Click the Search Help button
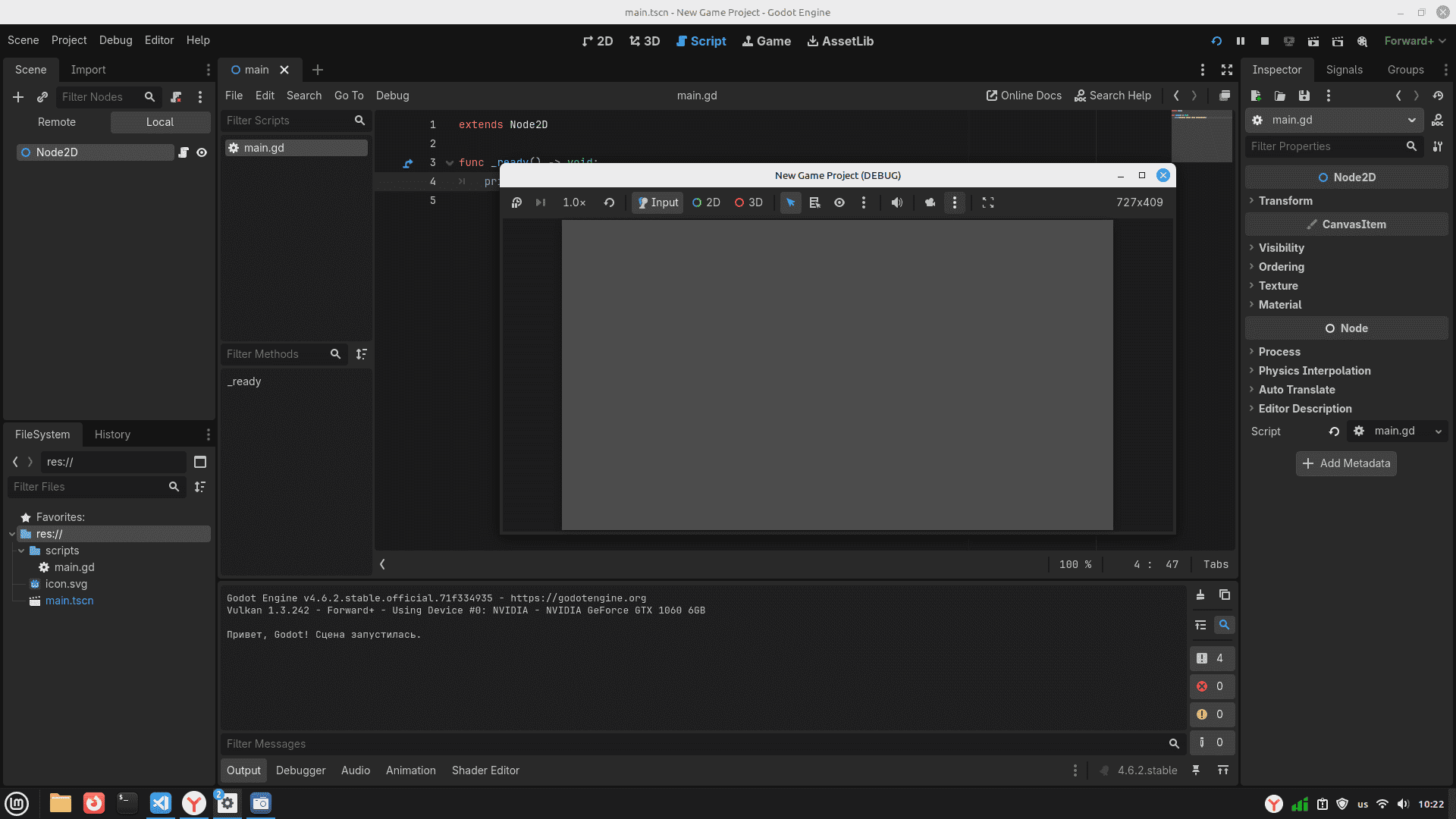The width and height of the screenshot is (1456, 819). tap(1113, 96)
